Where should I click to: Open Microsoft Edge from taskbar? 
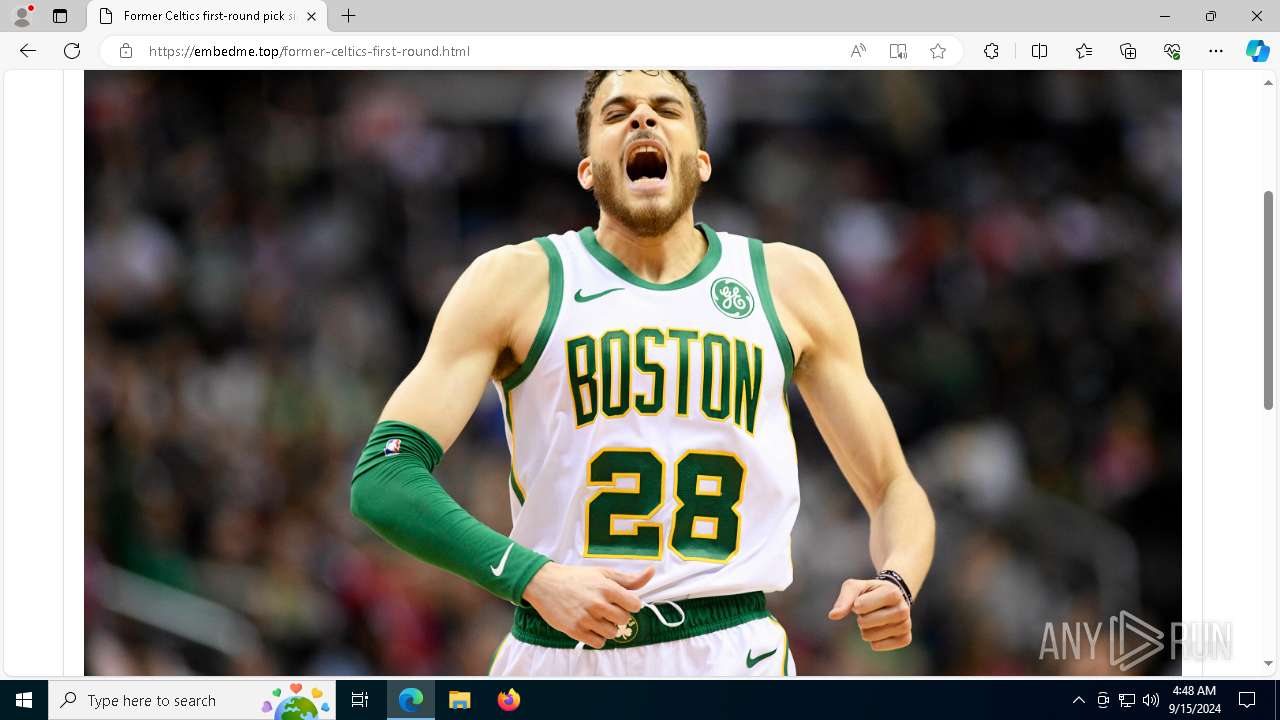pyautogui.click(x=411, y=700)
